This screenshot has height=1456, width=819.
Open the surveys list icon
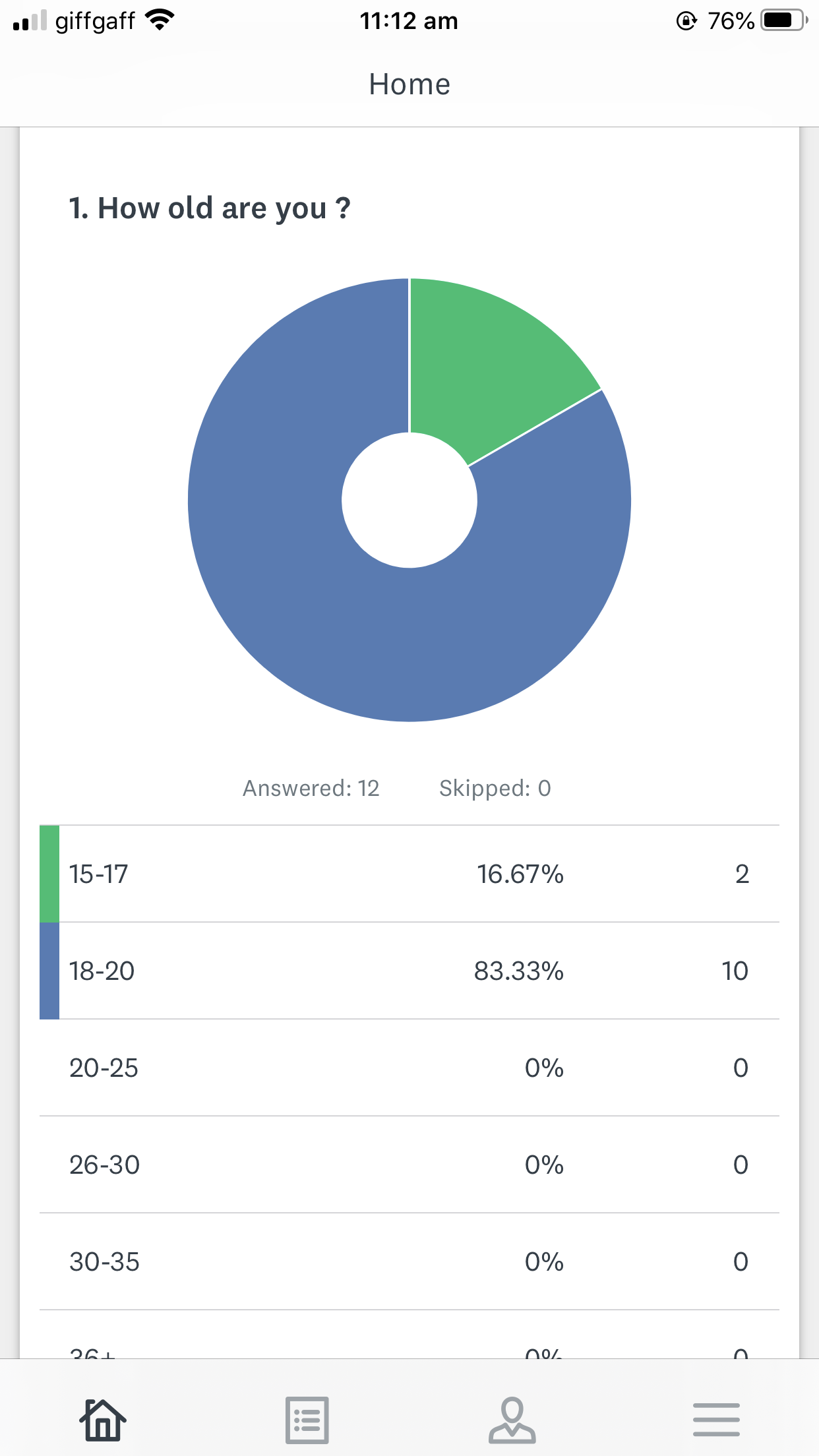(307, 1419)
